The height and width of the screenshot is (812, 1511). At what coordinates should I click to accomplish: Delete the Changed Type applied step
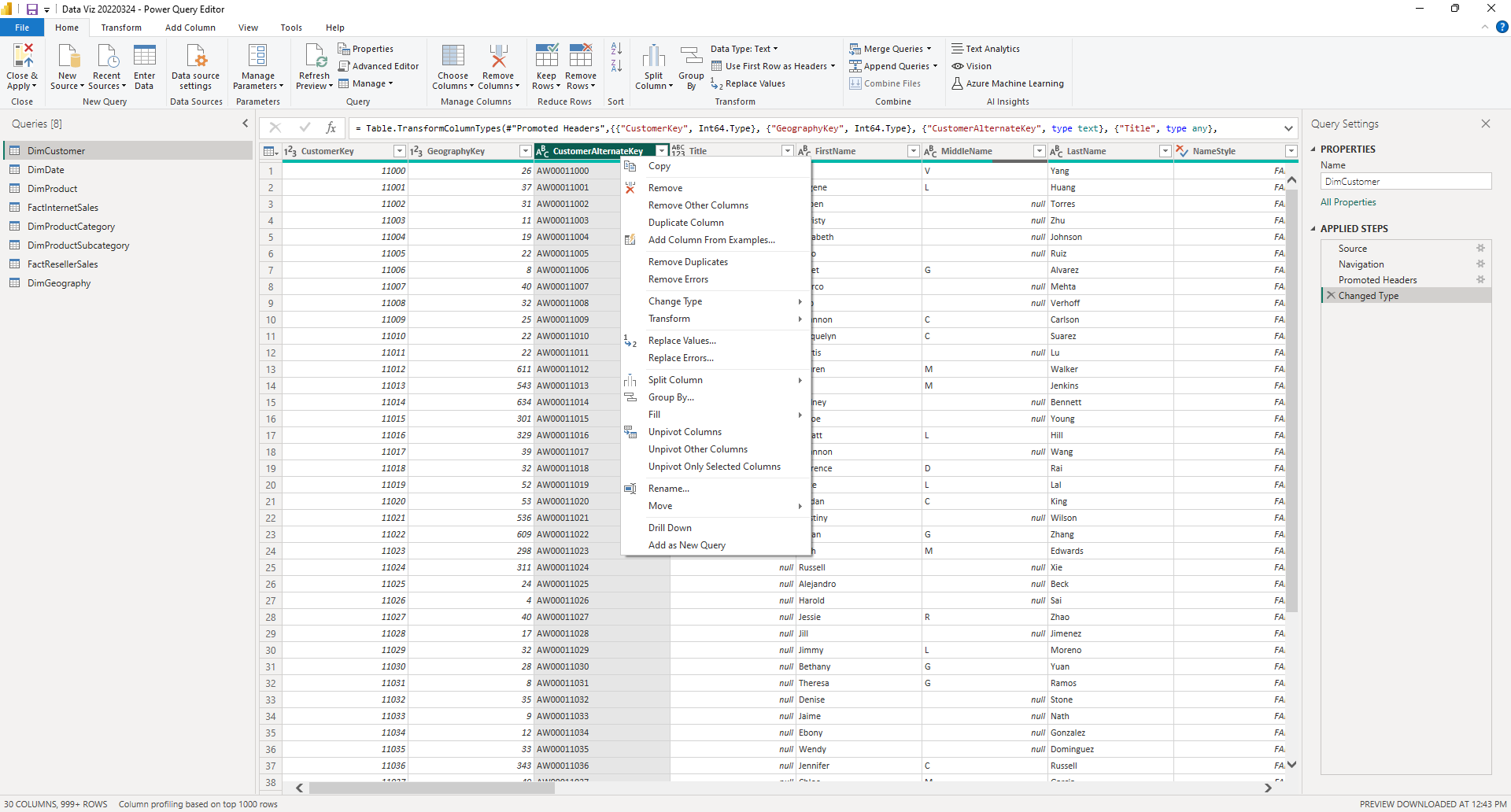click(x=1331, y=296)
